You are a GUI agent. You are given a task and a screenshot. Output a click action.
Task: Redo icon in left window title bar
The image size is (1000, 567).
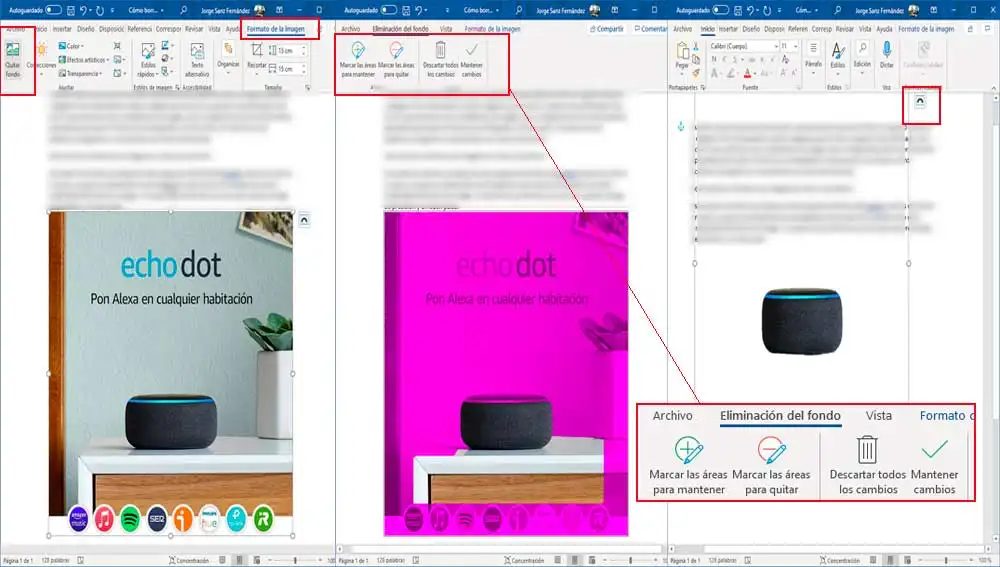100,10
